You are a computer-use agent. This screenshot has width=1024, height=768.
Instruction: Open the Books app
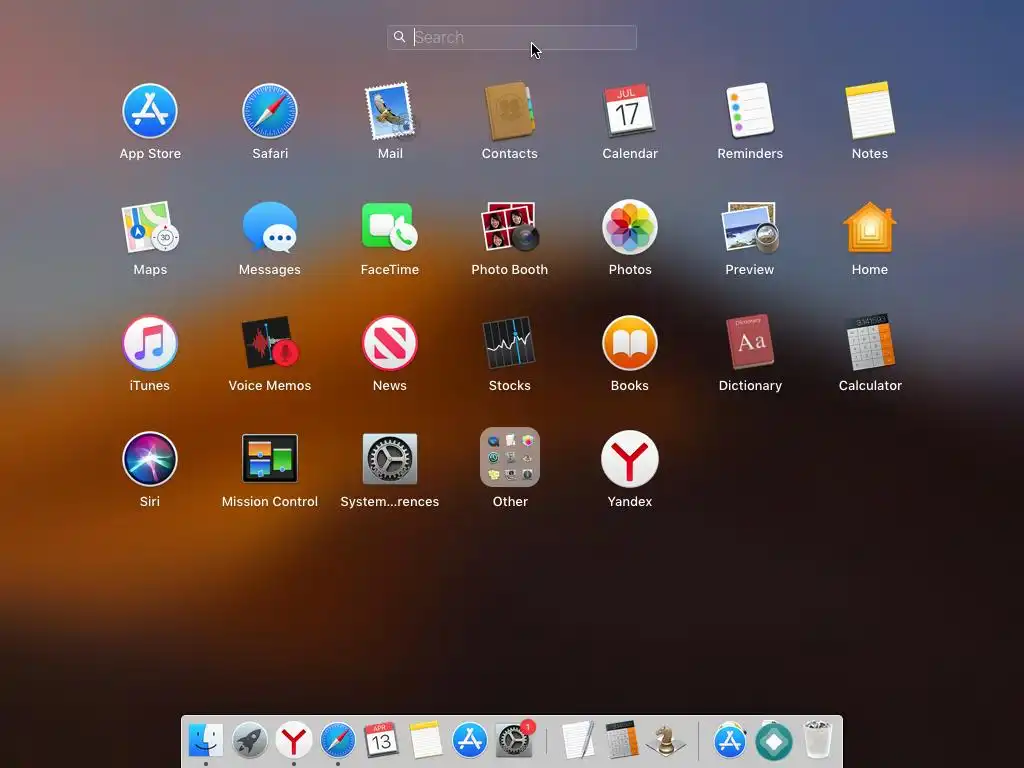click(630, 344)
